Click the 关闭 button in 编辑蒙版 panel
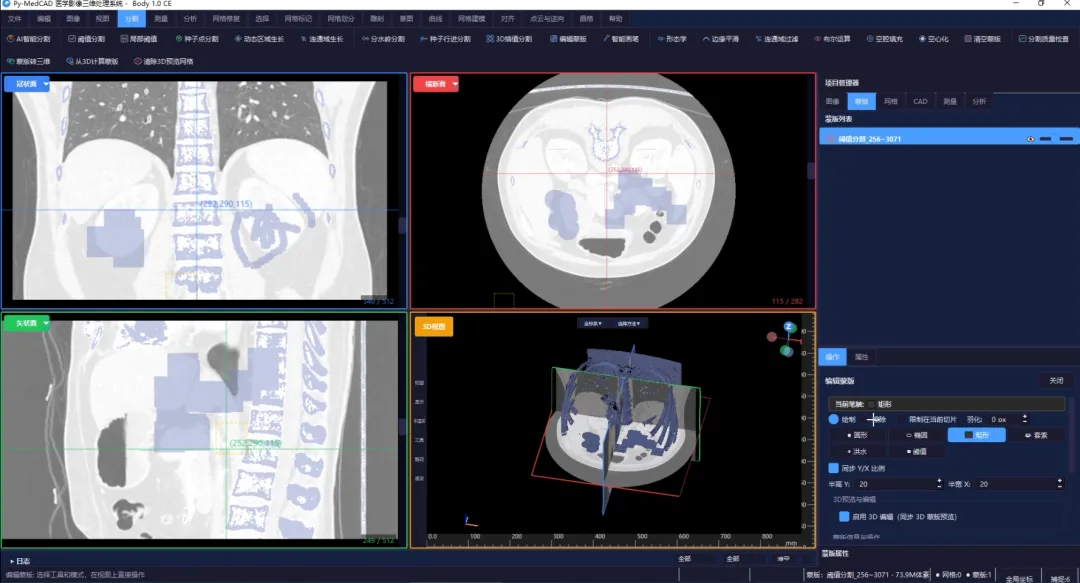Viewport: 1080px width, 583px height. (1056, 380)
